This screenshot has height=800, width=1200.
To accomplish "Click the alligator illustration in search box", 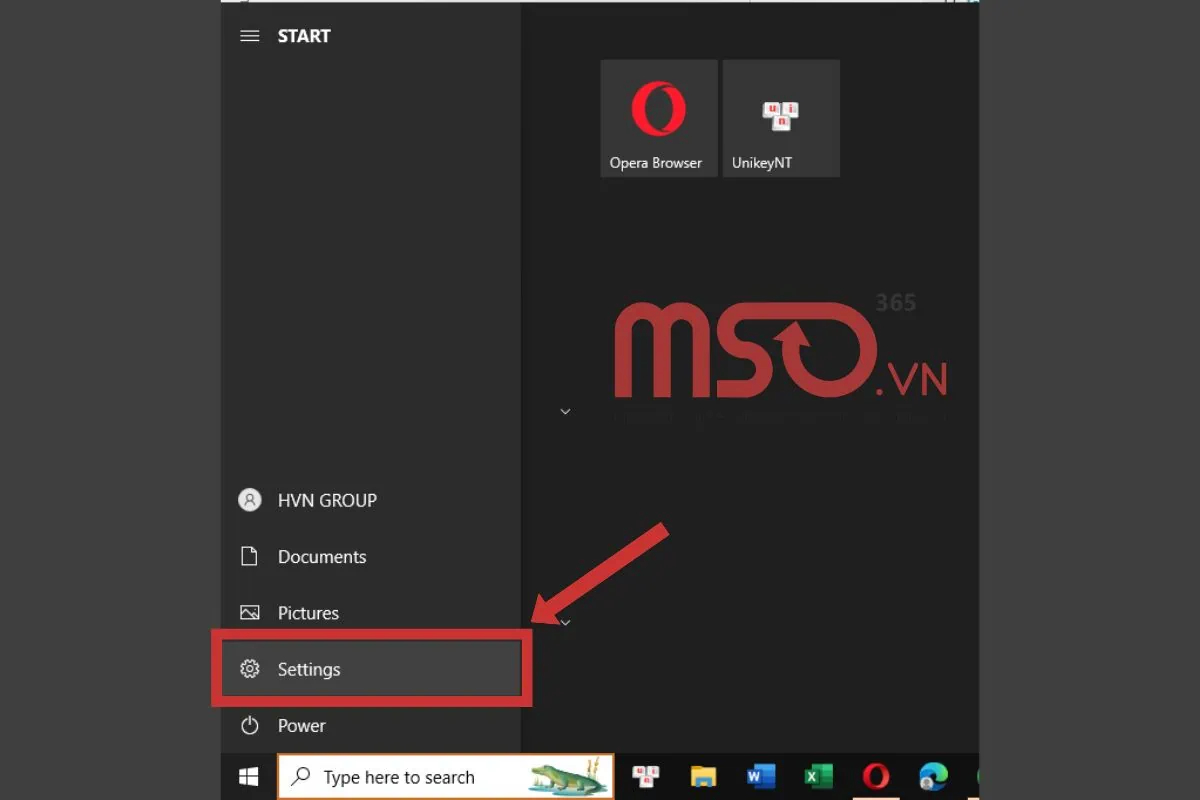I will pyautogui.click(x=568, y=777).
